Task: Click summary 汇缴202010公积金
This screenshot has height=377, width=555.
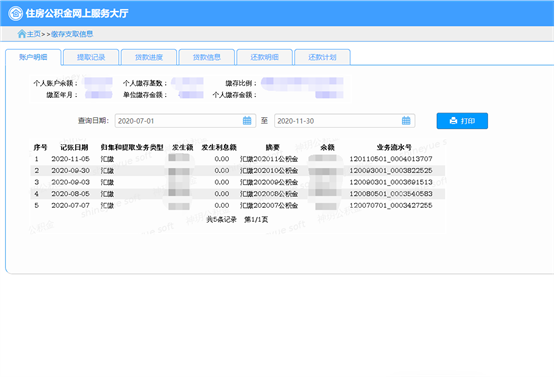Action: click(x=269, y=171)
